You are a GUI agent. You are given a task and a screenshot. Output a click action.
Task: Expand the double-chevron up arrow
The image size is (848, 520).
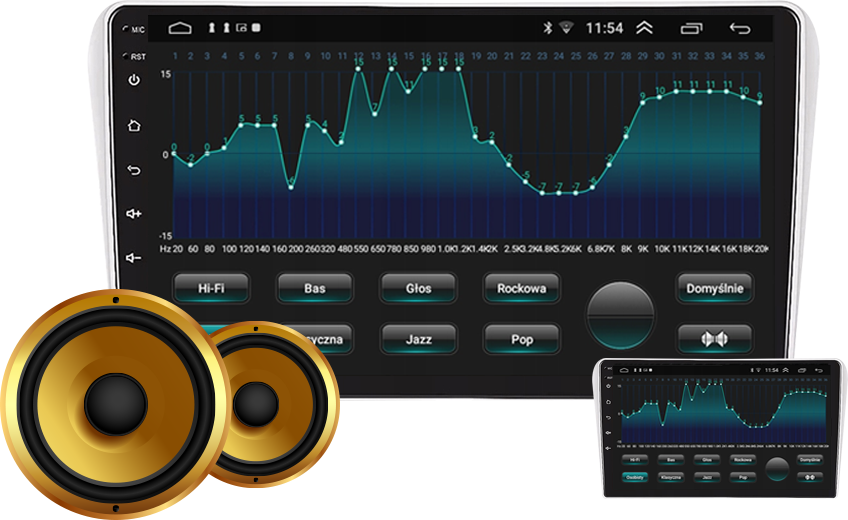644,28
